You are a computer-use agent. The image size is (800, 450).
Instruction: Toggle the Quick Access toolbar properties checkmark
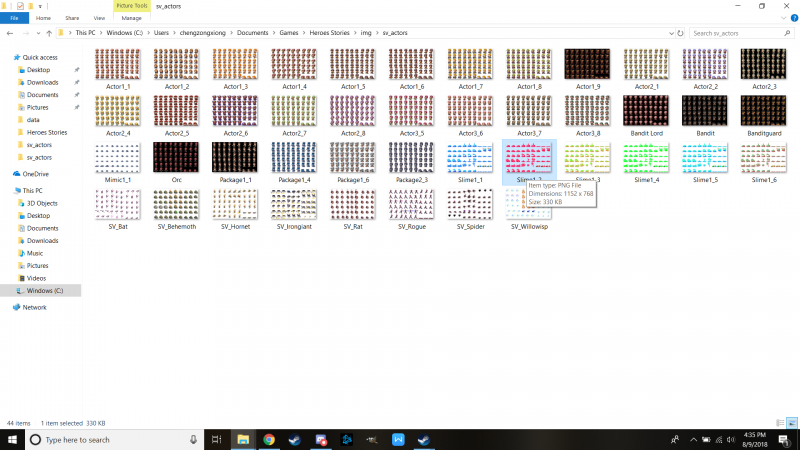[x=20, y=6]
